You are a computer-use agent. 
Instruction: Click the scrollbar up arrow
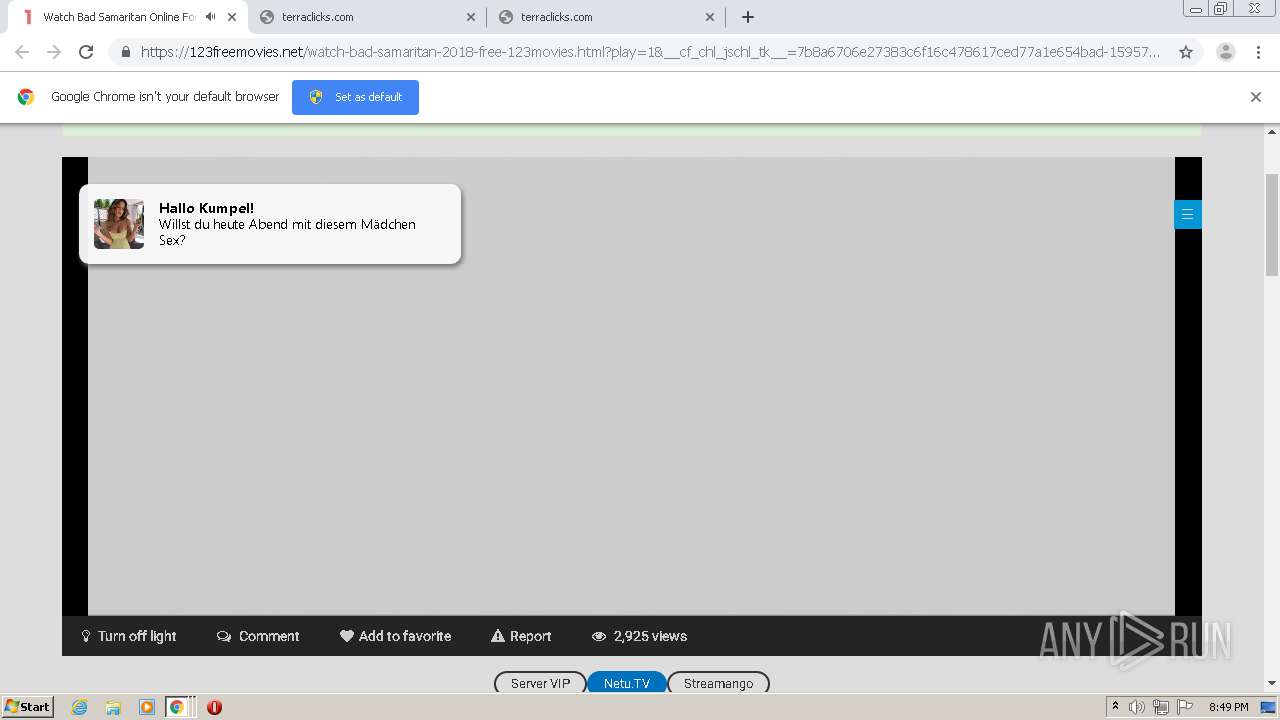(x=1272, y=131)
